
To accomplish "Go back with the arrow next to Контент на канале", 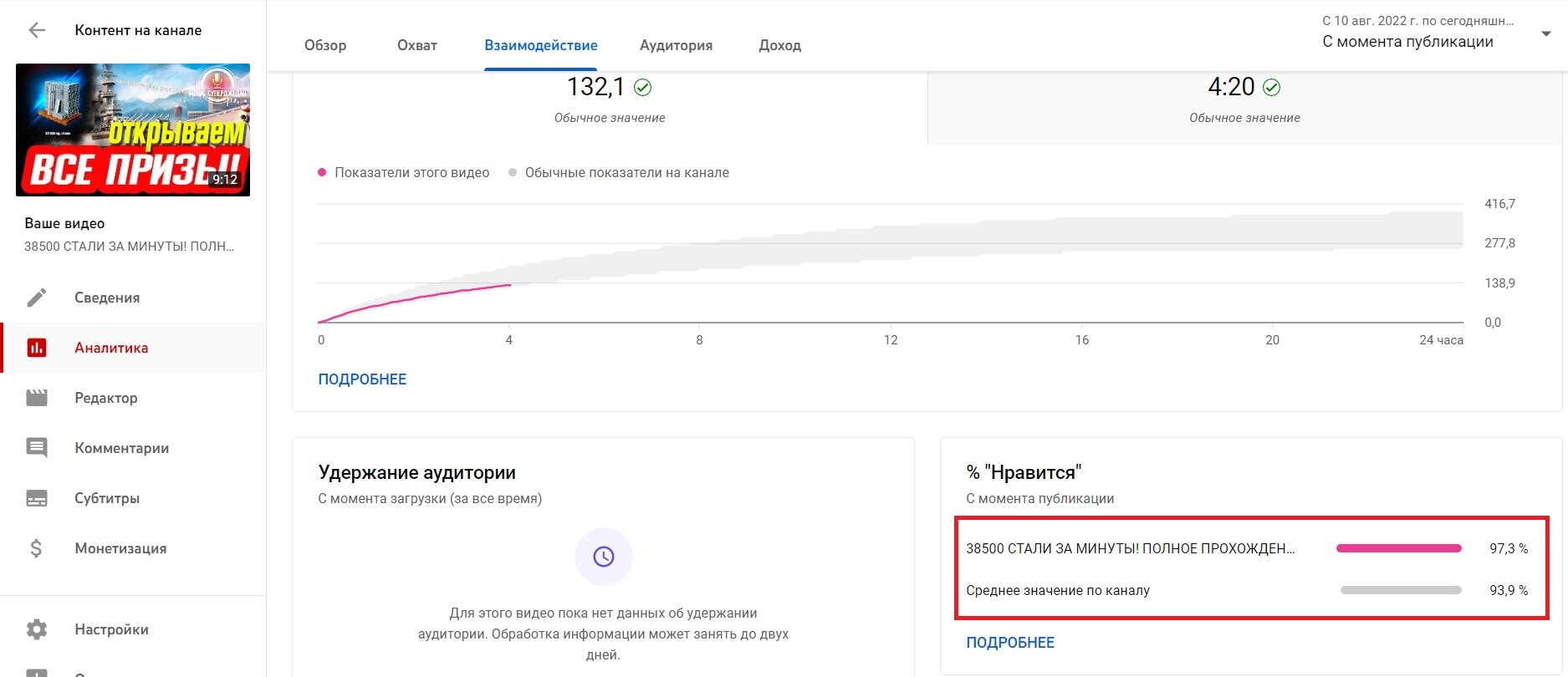I will [37, 30].
